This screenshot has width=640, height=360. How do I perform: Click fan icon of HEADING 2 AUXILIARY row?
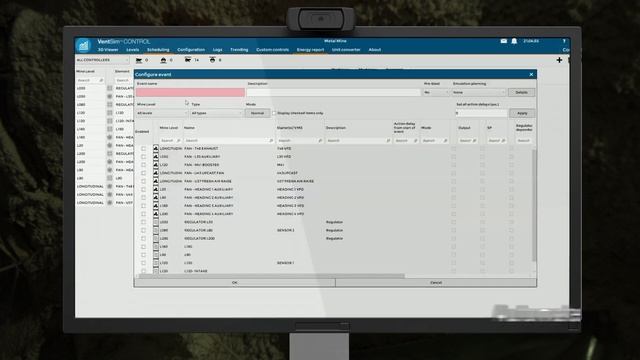click(x=156, y=198)
